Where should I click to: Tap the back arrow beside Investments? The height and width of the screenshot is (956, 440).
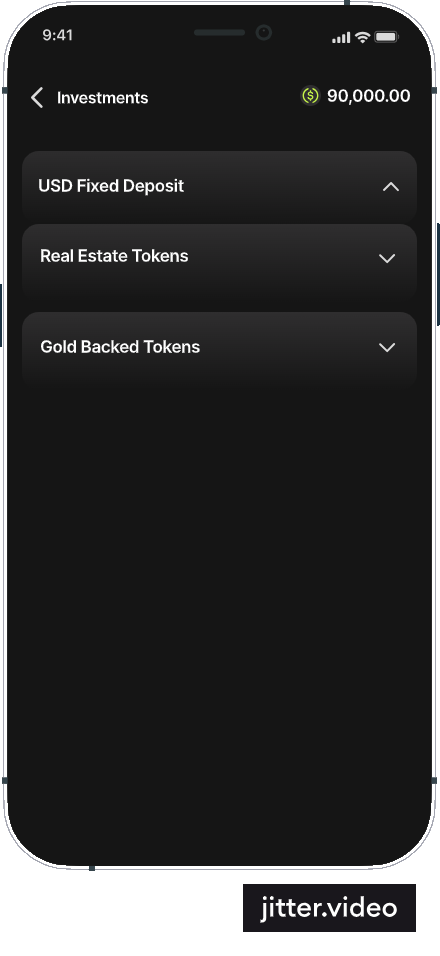click(x=37, y=98)
